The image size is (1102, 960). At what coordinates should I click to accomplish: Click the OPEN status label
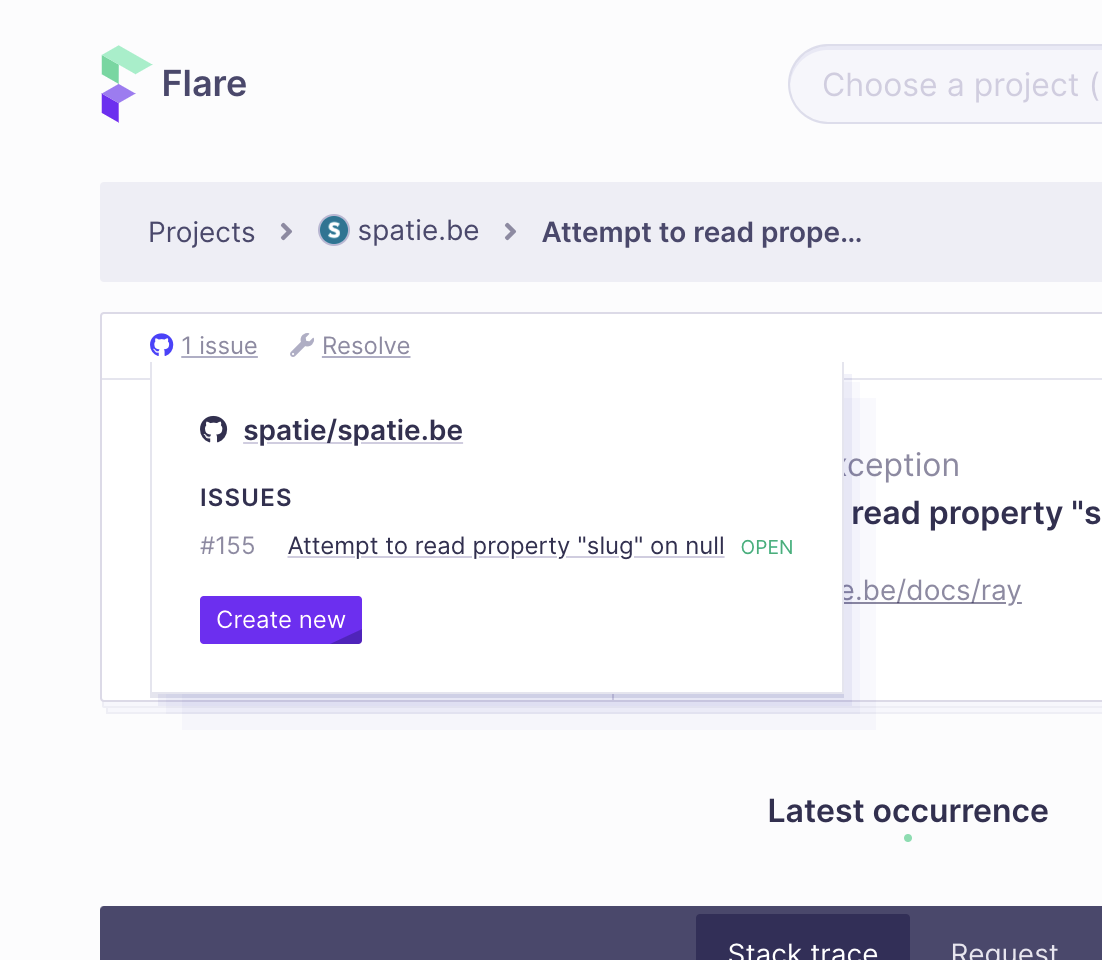tap(767, 547)
